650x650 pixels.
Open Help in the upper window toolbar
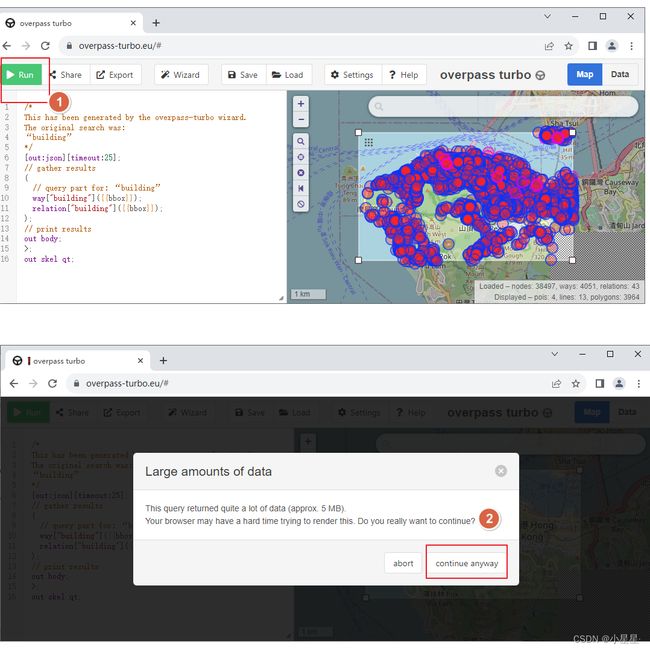coord(404,75)
